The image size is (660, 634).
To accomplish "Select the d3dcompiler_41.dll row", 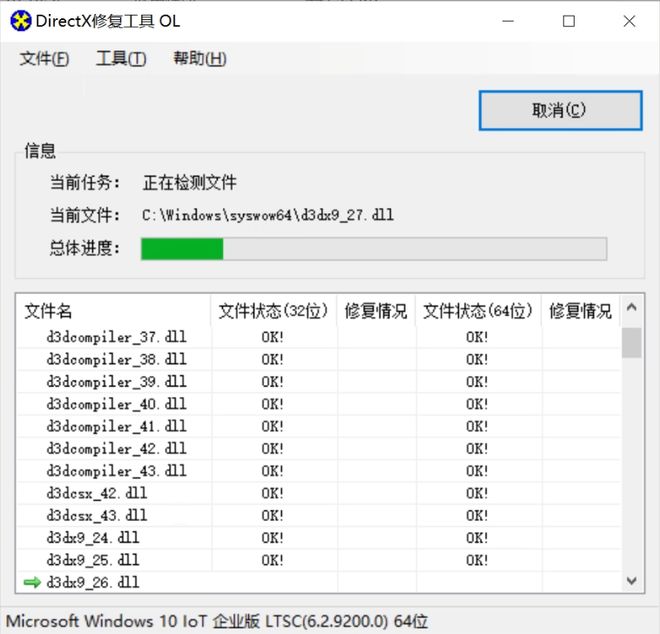I will click(319, 426).
